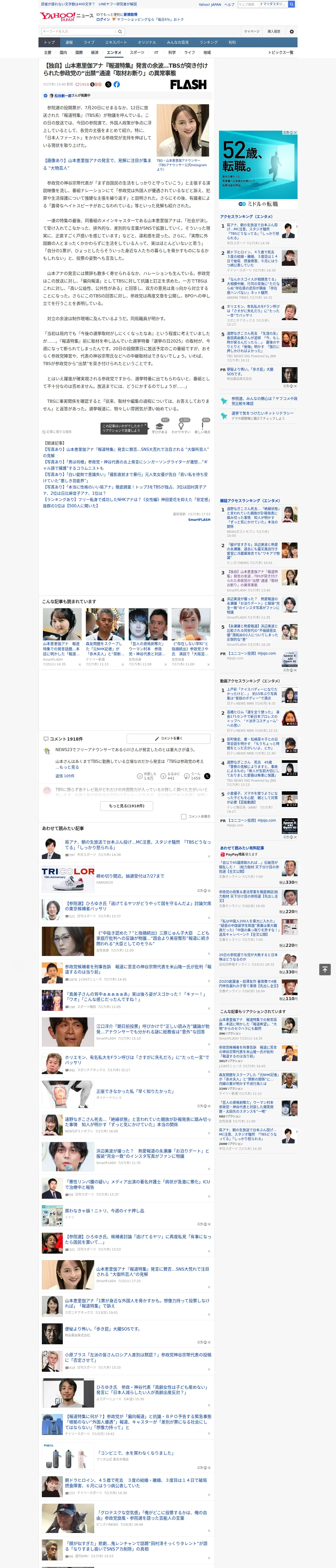Share the article on X
Screen dimensions: 336x1568
point(109,85)
